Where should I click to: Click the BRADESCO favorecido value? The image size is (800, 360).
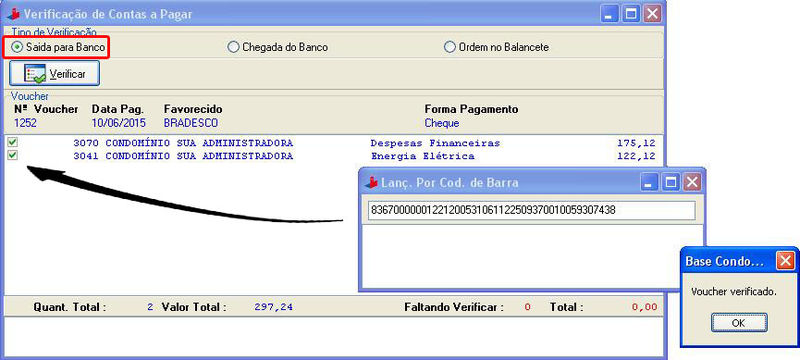[x=191, y=123]
